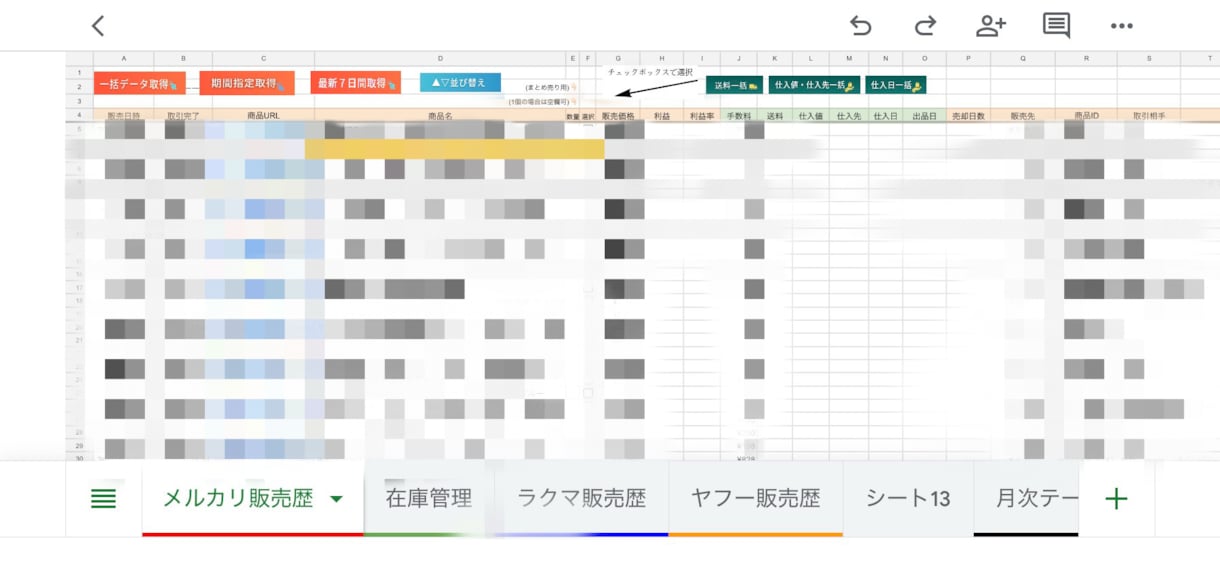Select the 手数料 header cell
Screen dimensions: 1220x564
click(x=739, y=116)
